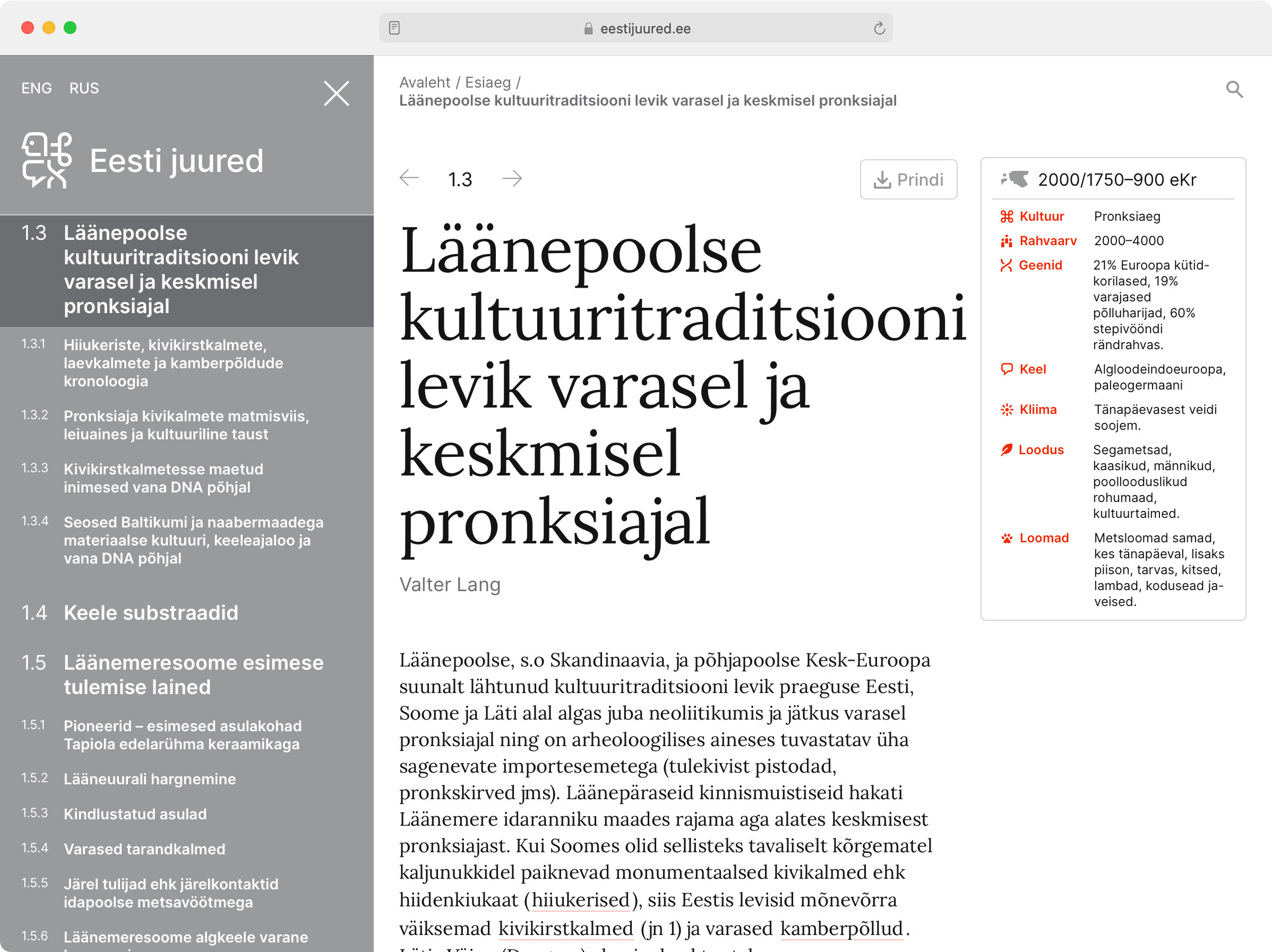Click the Estonia map icon in info box
1272x952 pixels.
[1015, 179]
